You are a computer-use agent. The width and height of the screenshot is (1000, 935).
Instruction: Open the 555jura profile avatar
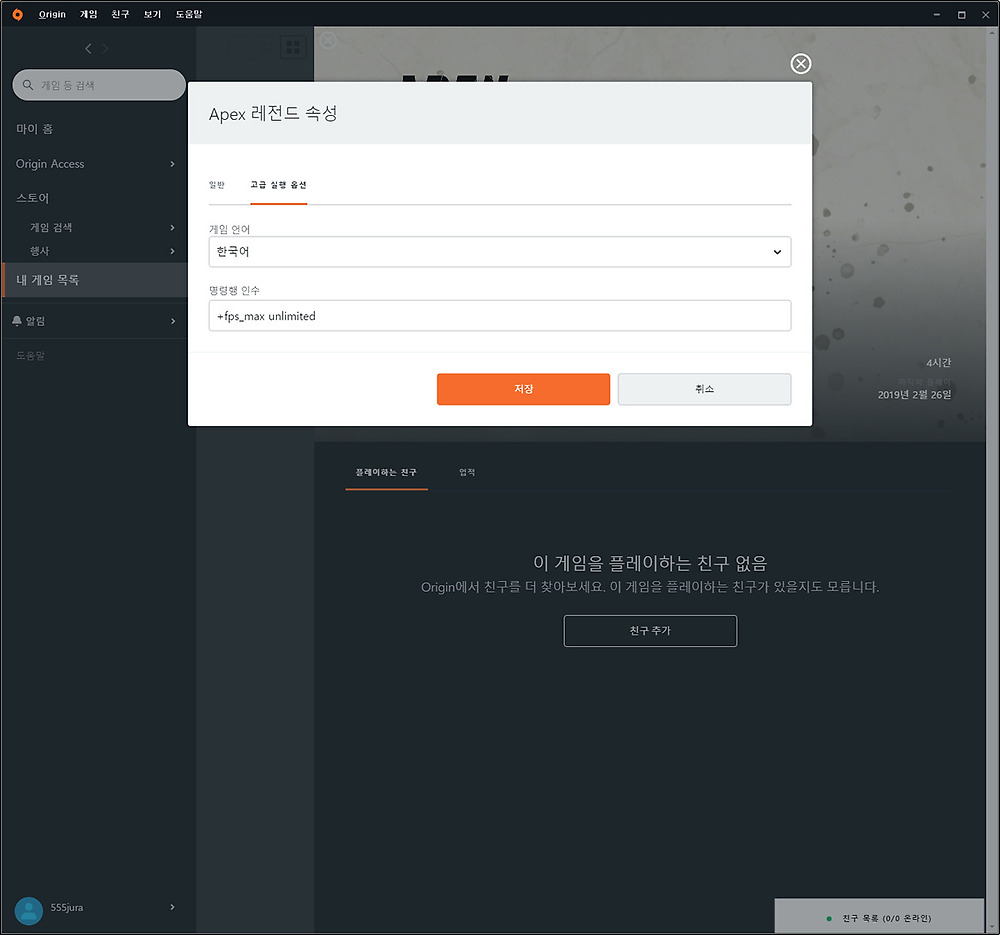click(29, 911)
